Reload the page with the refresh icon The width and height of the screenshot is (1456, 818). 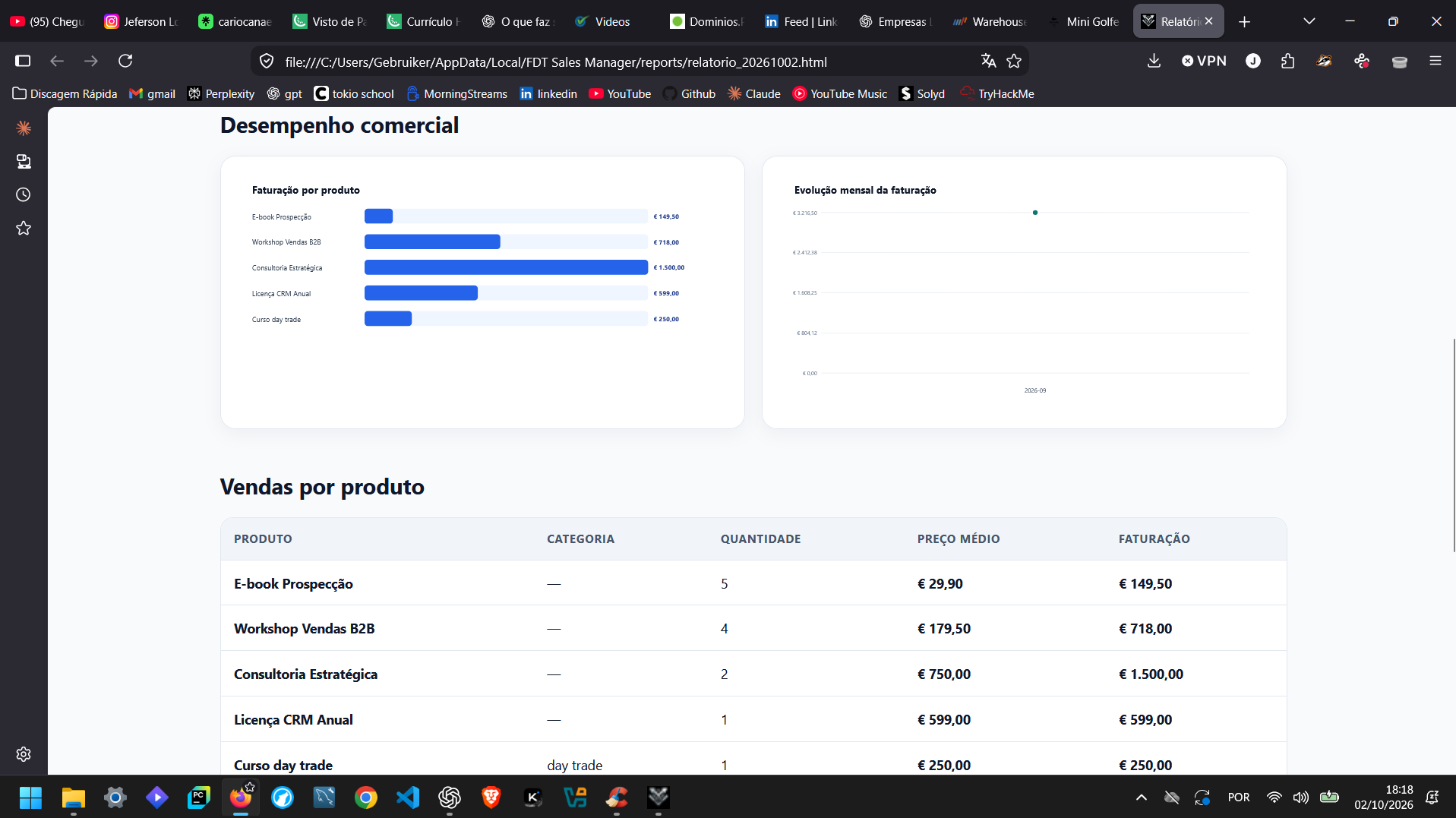pyautogui.click(x=125, y=61)
